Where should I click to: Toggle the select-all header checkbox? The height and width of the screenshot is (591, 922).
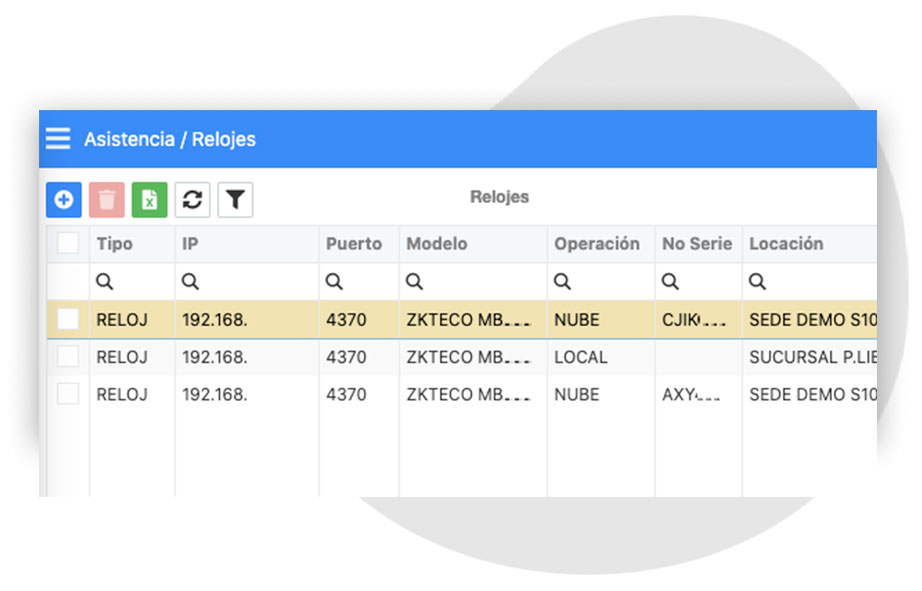tap(68, 243)
